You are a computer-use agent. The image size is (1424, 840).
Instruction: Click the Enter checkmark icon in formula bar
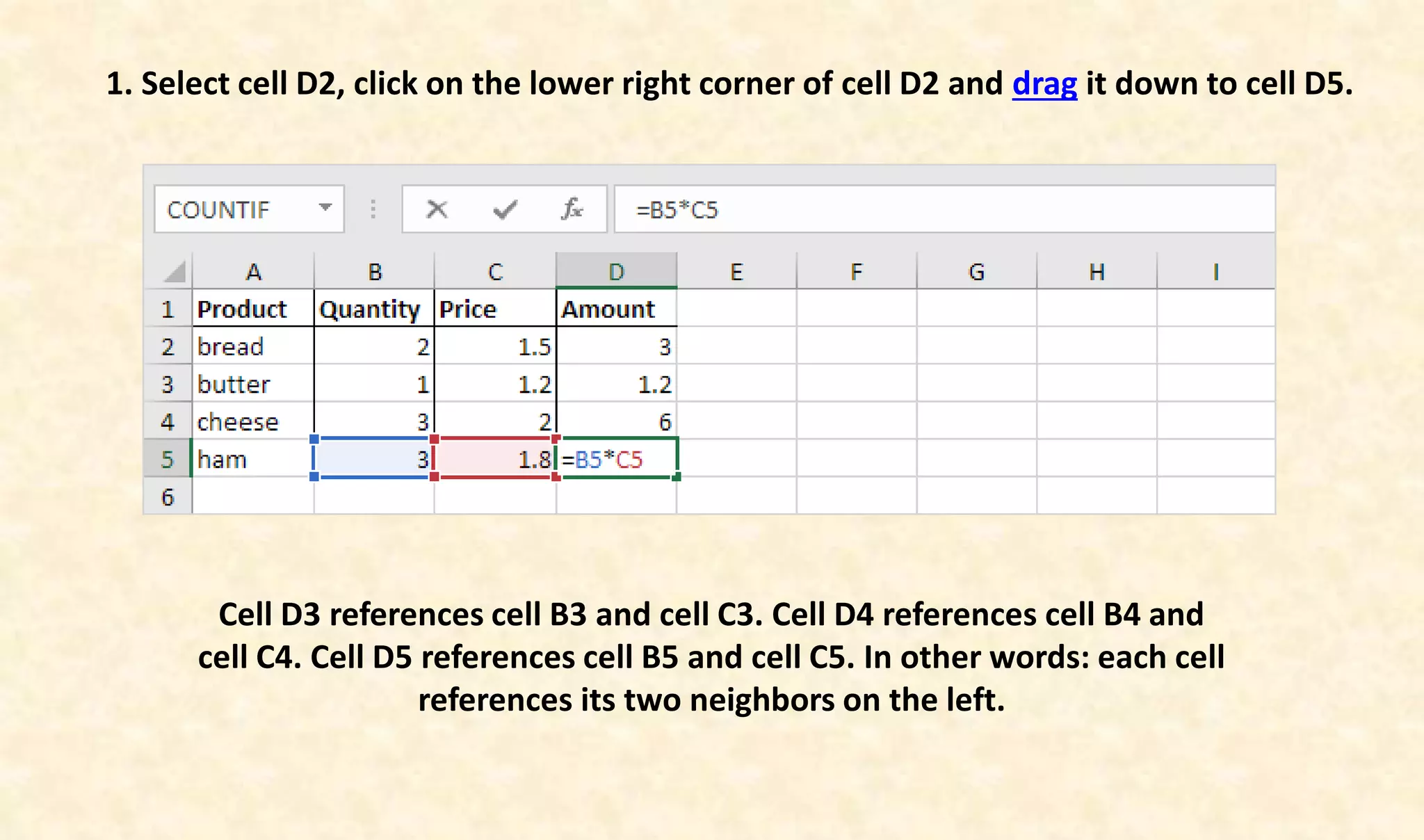[505, 209]
